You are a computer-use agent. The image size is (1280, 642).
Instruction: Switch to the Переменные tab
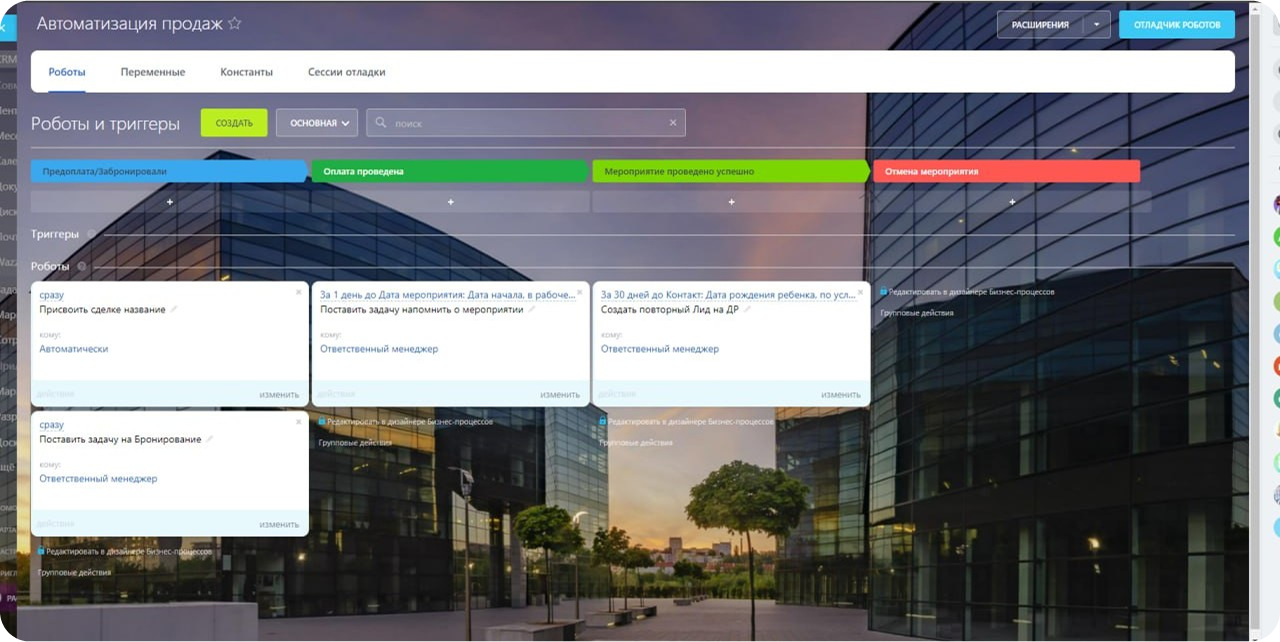tap(153, 72)
